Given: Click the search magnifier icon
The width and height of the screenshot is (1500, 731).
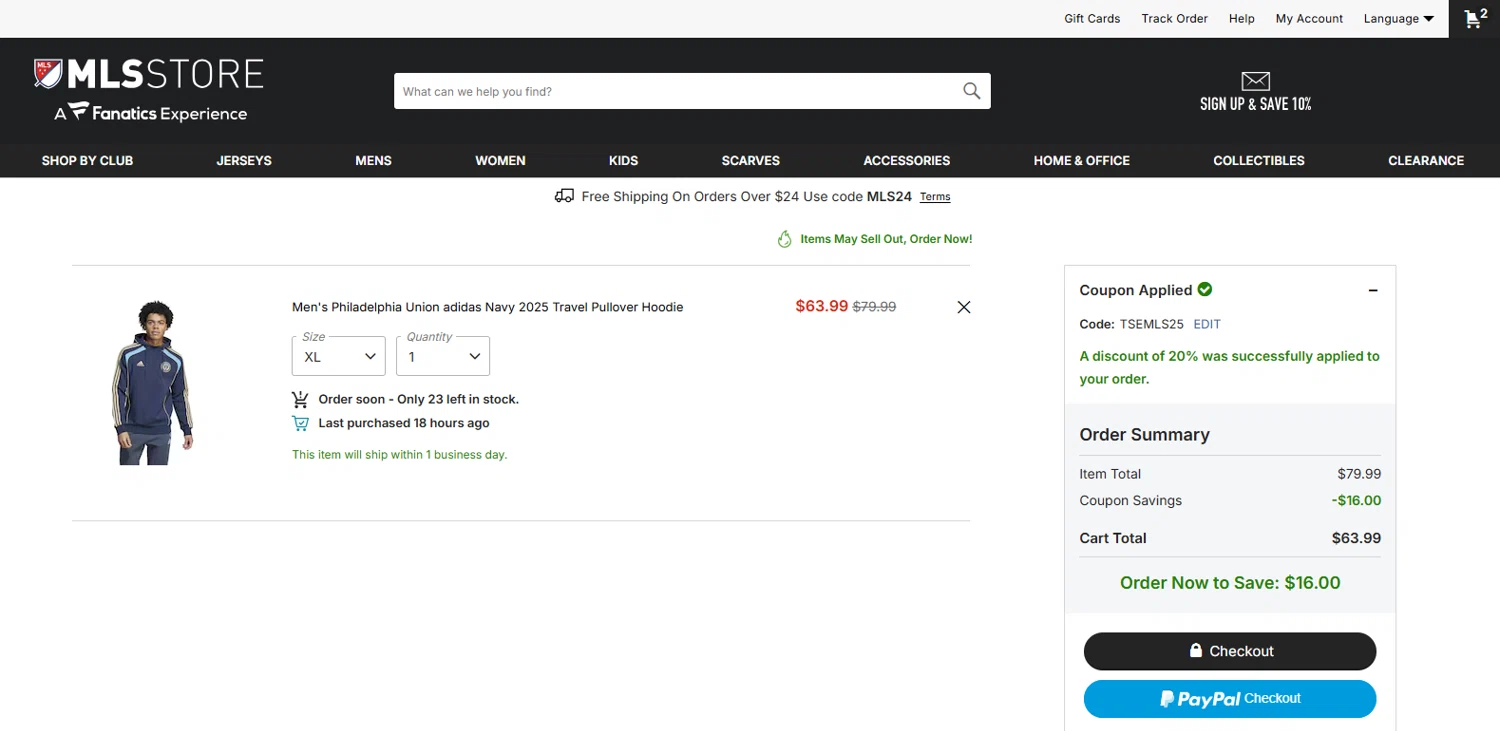Looking at the screenshot, I should click(971, 91).
